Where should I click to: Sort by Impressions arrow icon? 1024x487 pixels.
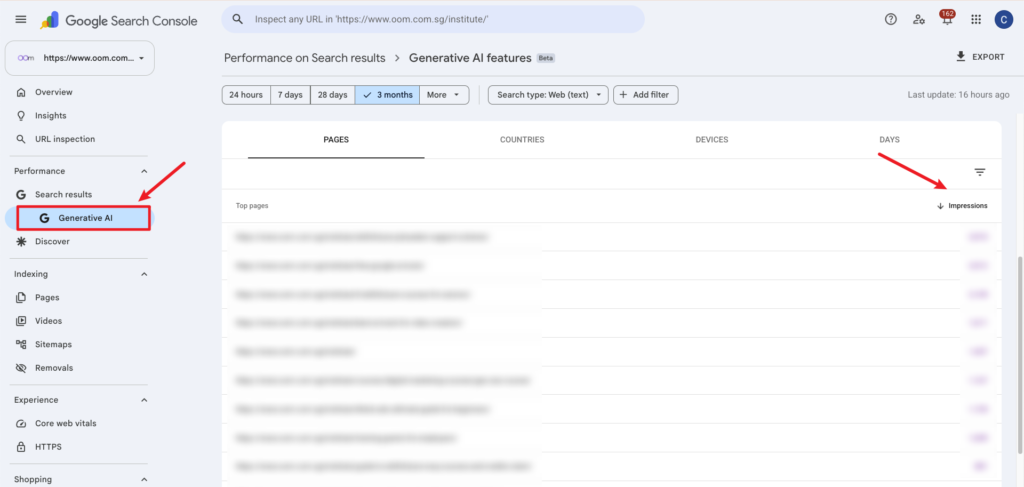(940, 206)
